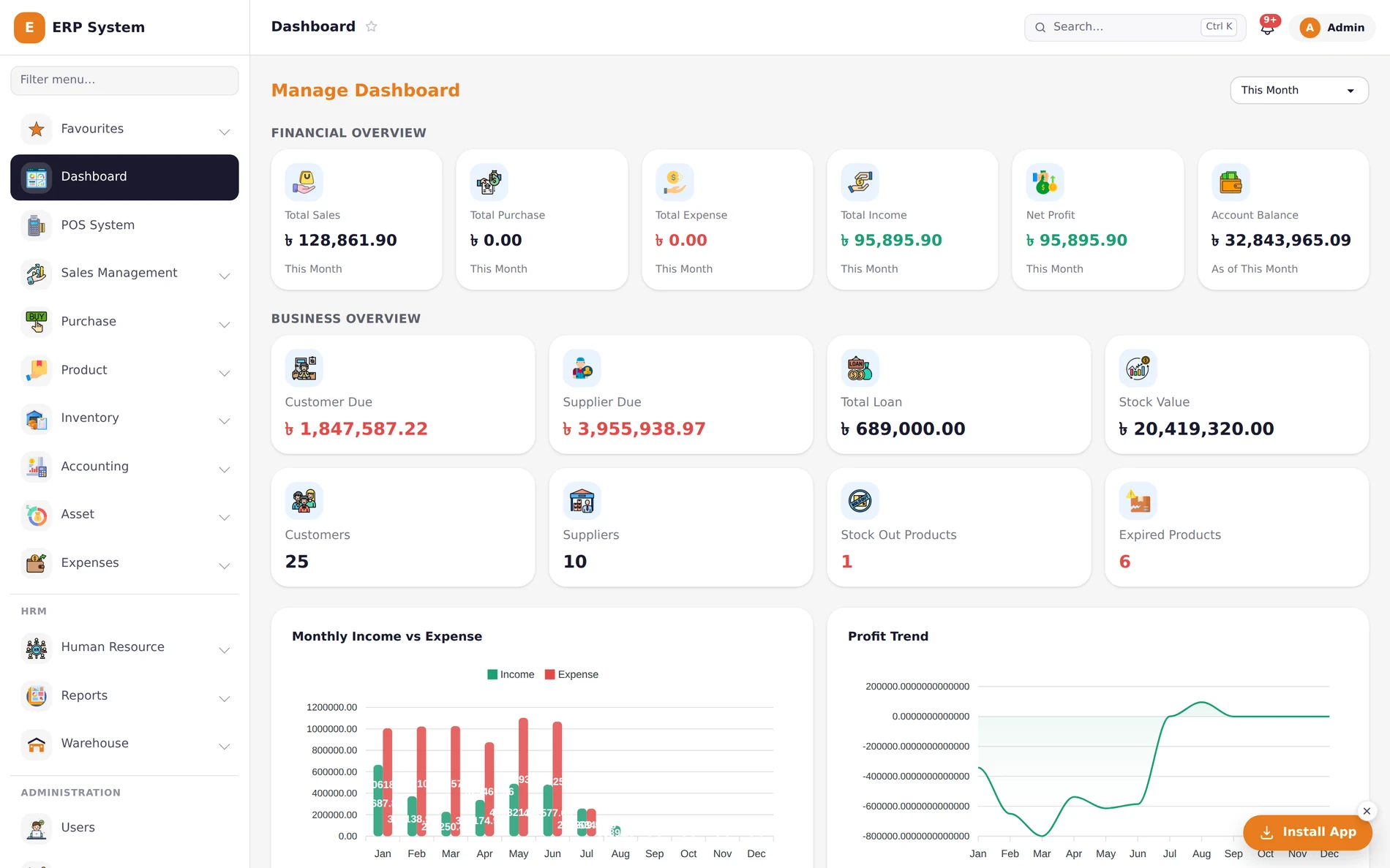Click the Suppliers card icon
The height and width of the screenshot is (868, 1390).
pos(582,501)
